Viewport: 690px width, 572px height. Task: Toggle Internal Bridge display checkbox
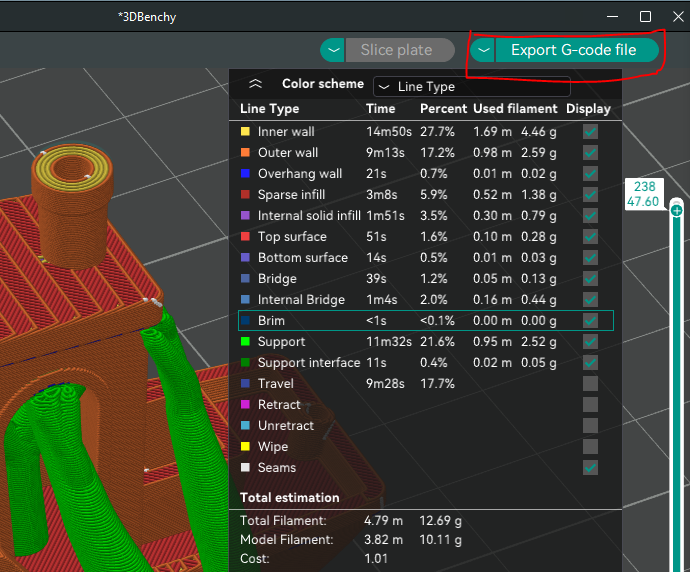tap(590, 300)
